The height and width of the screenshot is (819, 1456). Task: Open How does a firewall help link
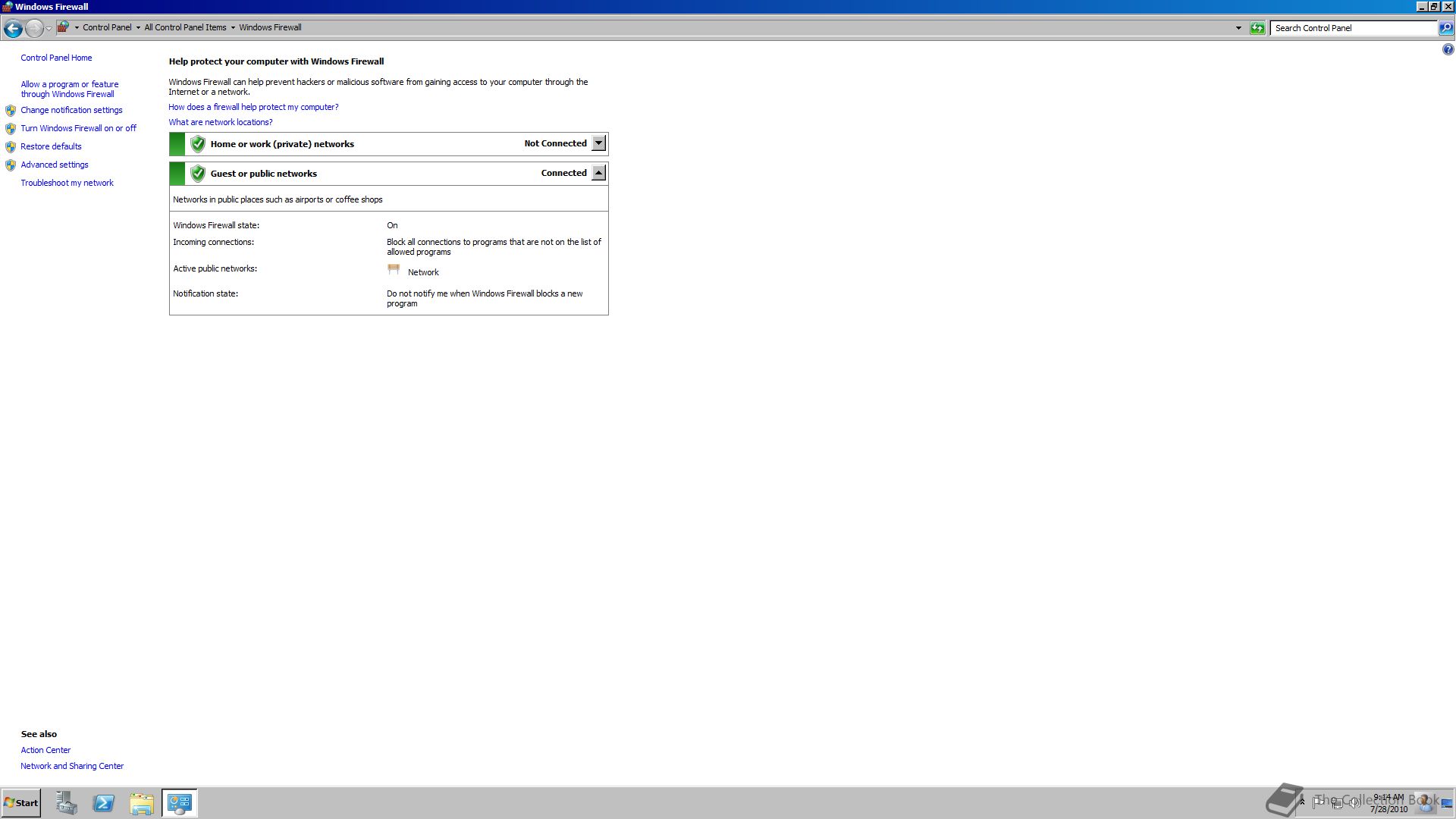tap(253, 107)
